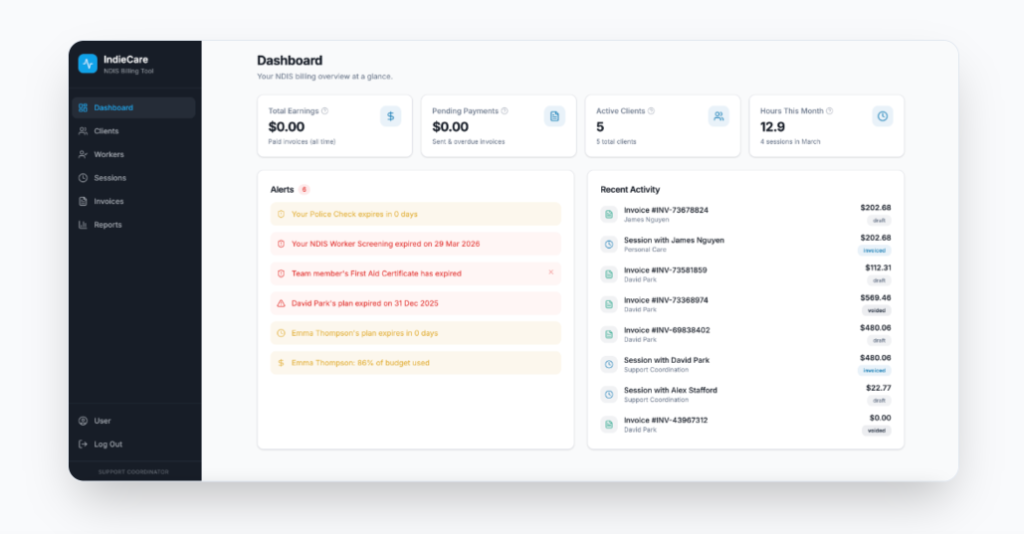Open David Park's plan expired alert

click(x=415, y=304)
